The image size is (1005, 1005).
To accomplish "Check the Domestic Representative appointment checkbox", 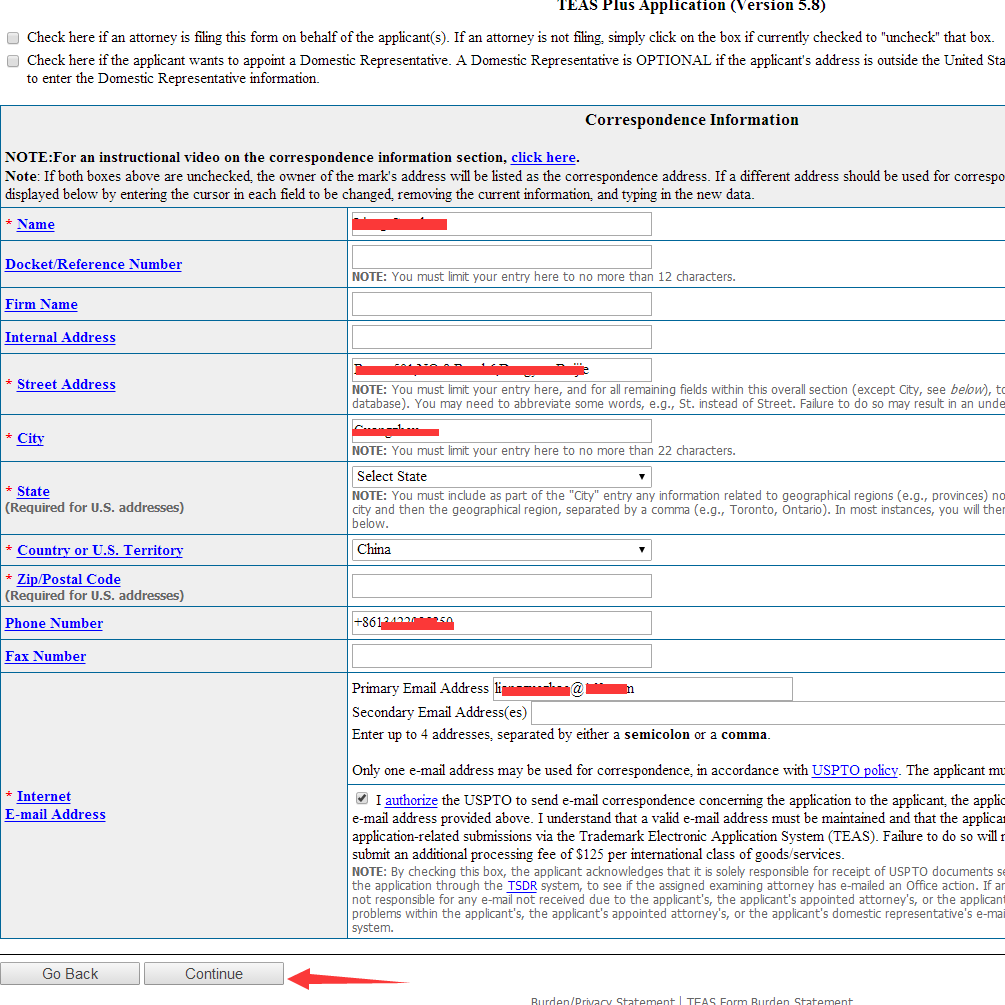I will (13, 61).
